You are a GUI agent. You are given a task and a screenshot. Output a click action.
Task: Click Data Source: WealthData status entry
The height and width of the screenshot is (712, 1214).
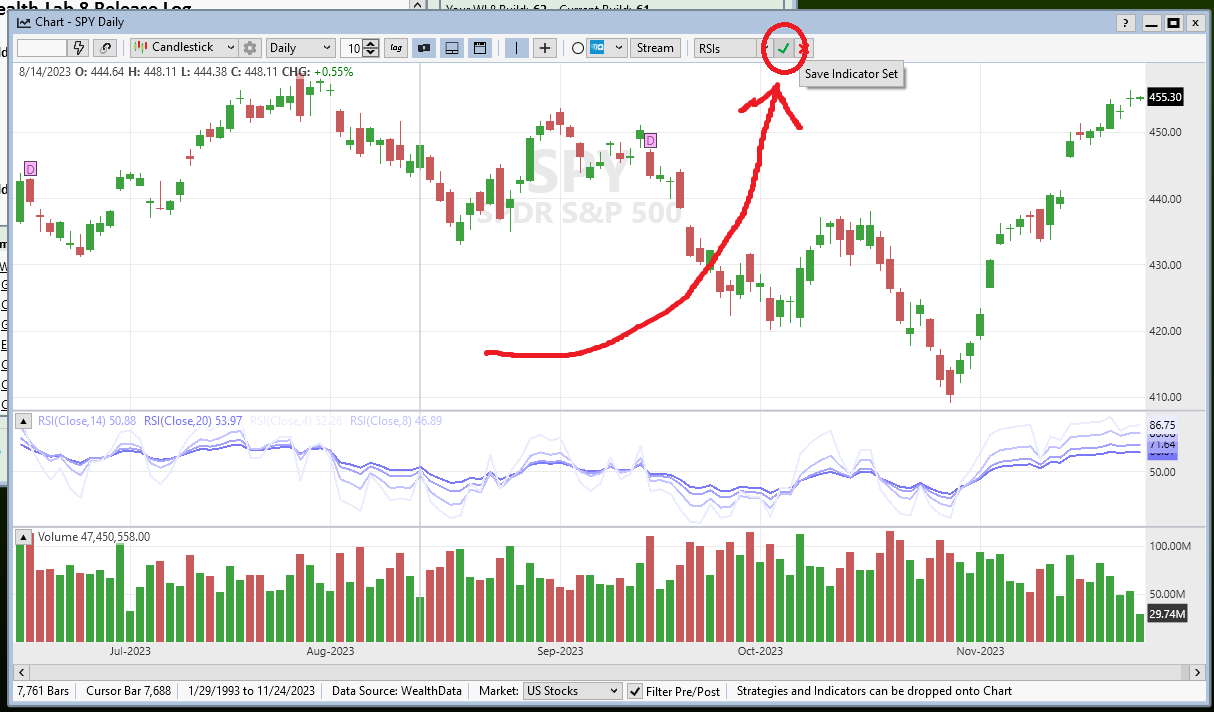[397, 691]
